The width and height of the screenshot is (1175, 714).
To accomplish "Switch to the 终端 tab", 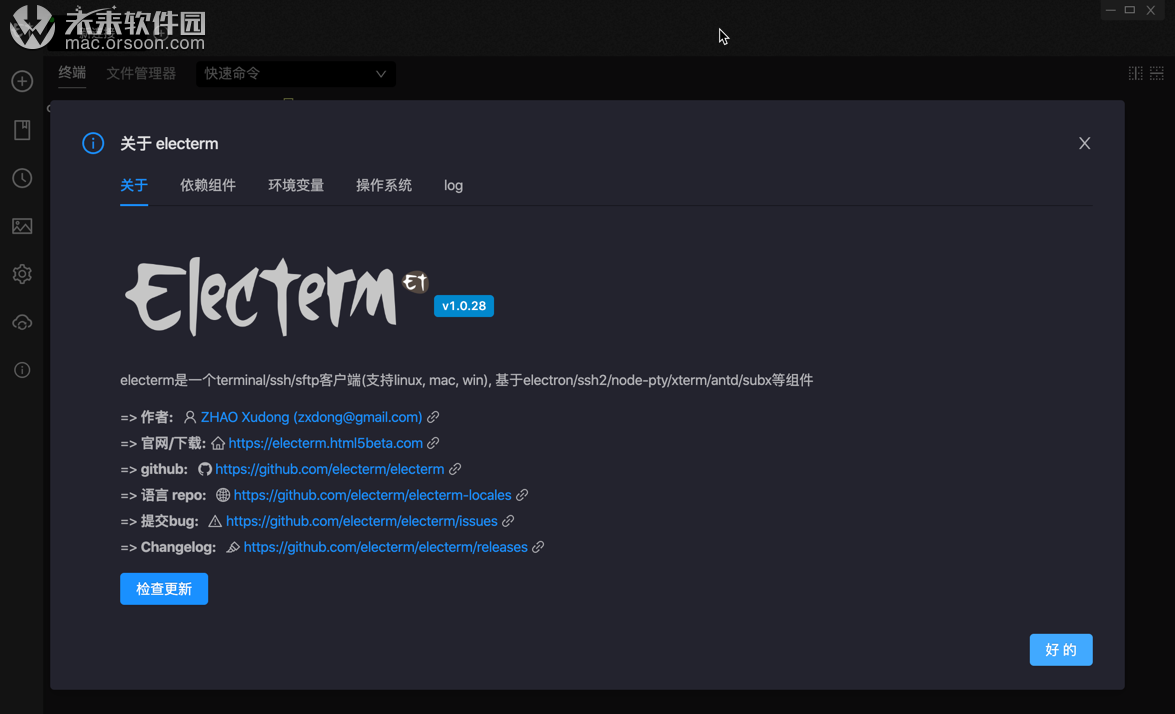I will tap(72, 73).
